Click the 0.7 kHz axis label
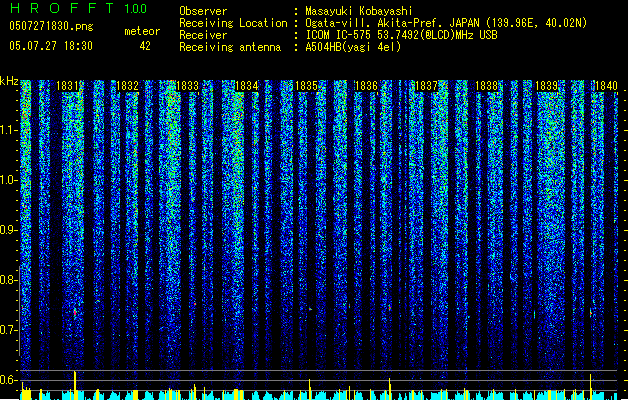629x400 pixels. point(9,330)
